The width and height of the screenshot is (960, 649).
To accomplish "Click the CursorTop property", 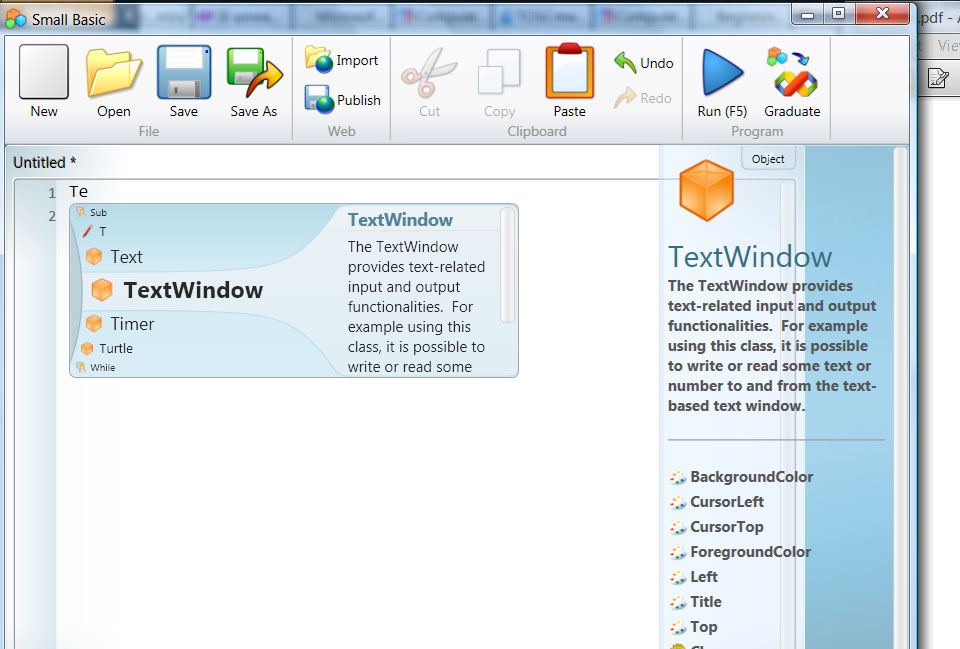I will click(716, 527).
